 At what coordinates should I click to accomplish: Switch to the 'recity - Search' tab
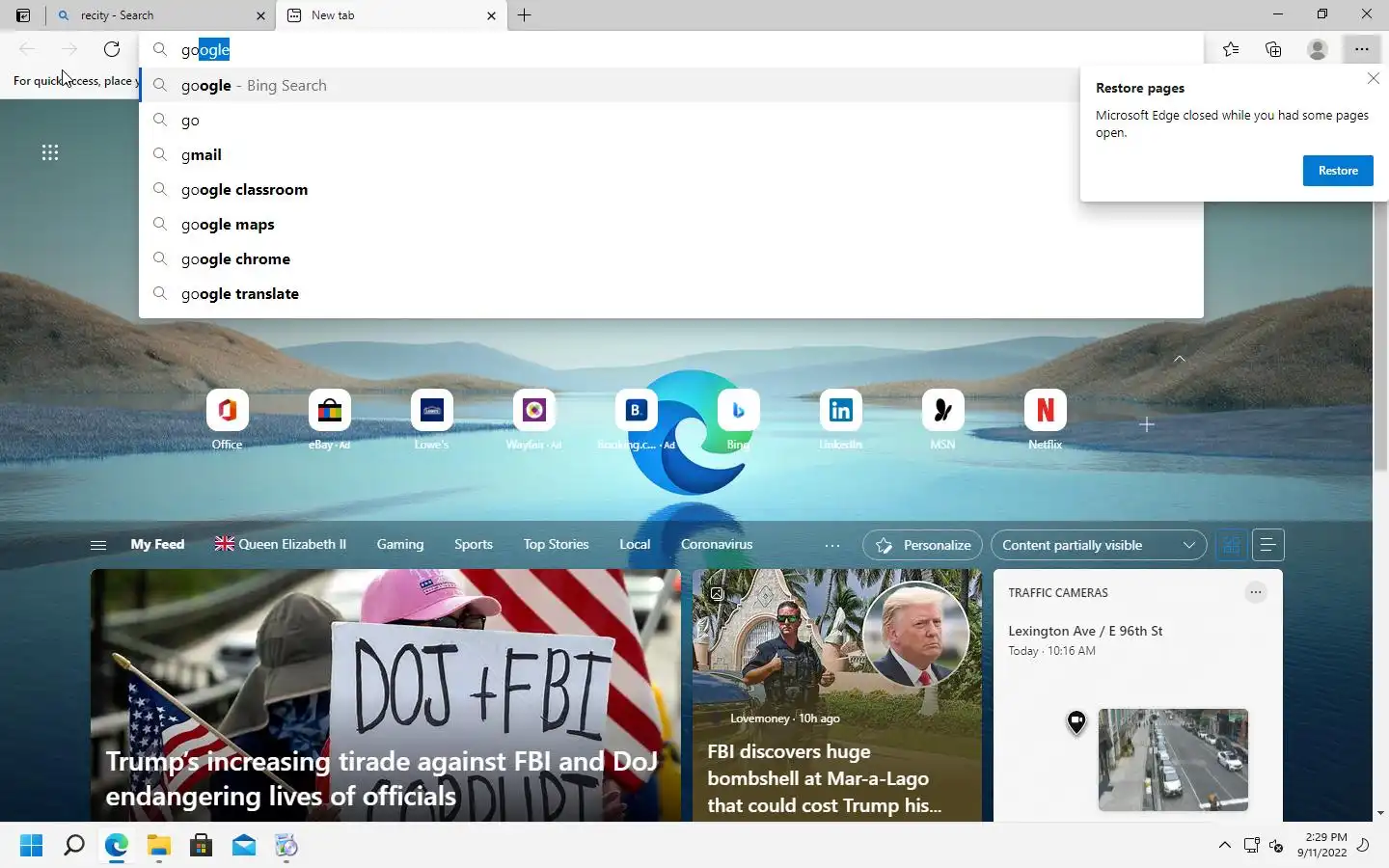click(x=160, y=15)
